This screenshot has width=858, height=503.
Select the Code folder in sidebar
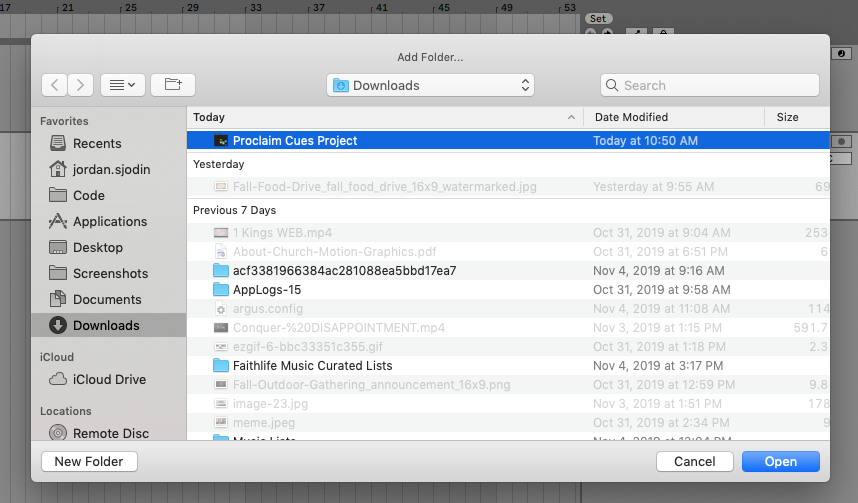(x=89, y=195)
